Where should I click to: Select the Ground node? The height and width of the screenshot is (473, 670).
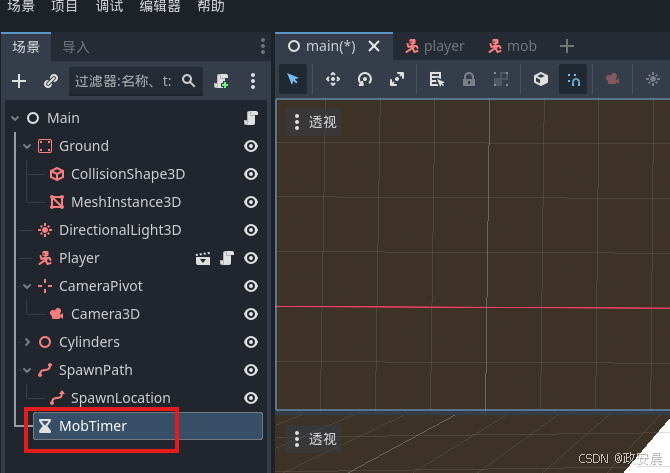(x=84, y=146)
